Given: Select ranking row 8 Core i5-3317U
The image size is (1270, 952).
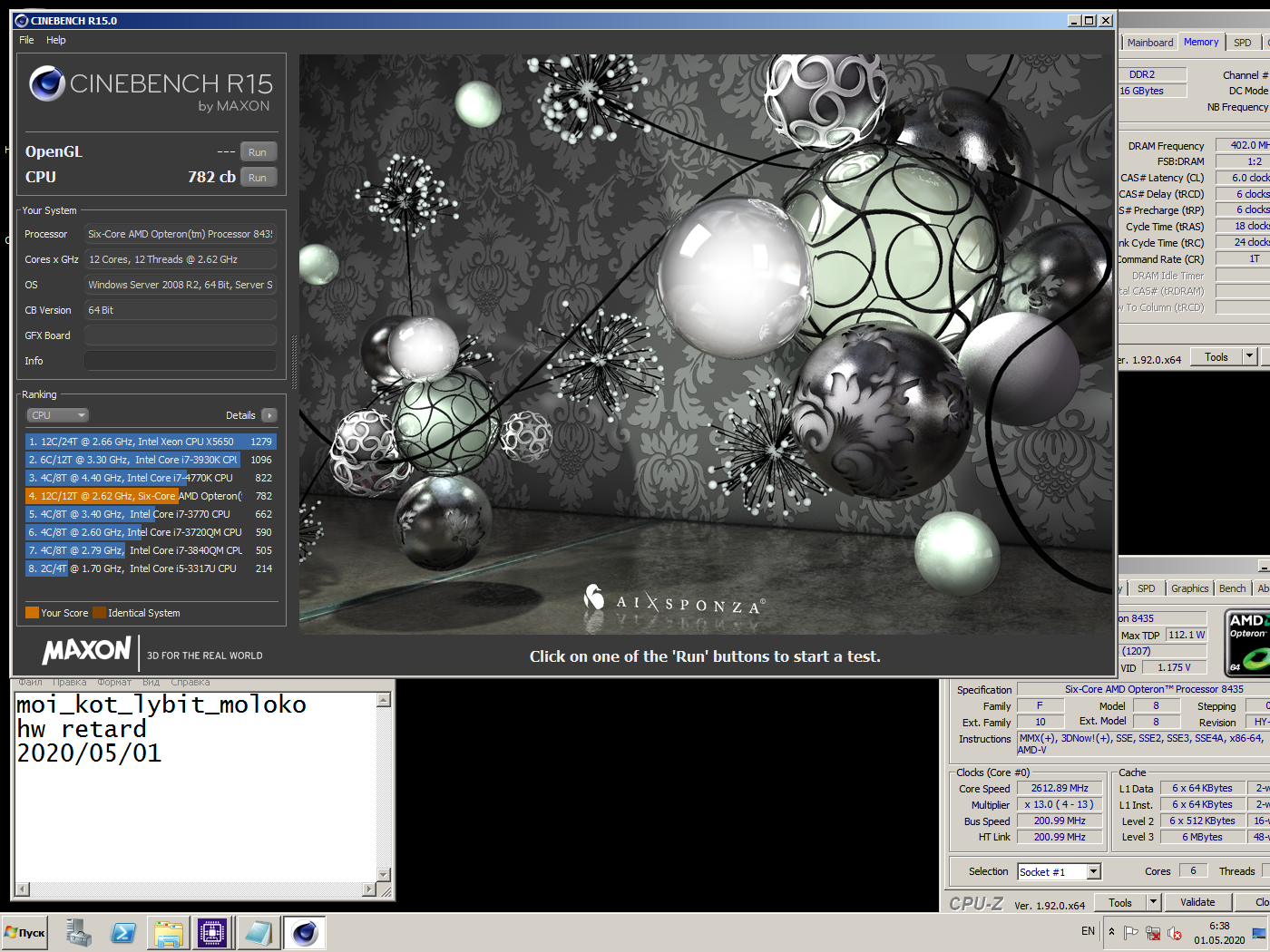Looking at the screenshot, I should [151, 568].
